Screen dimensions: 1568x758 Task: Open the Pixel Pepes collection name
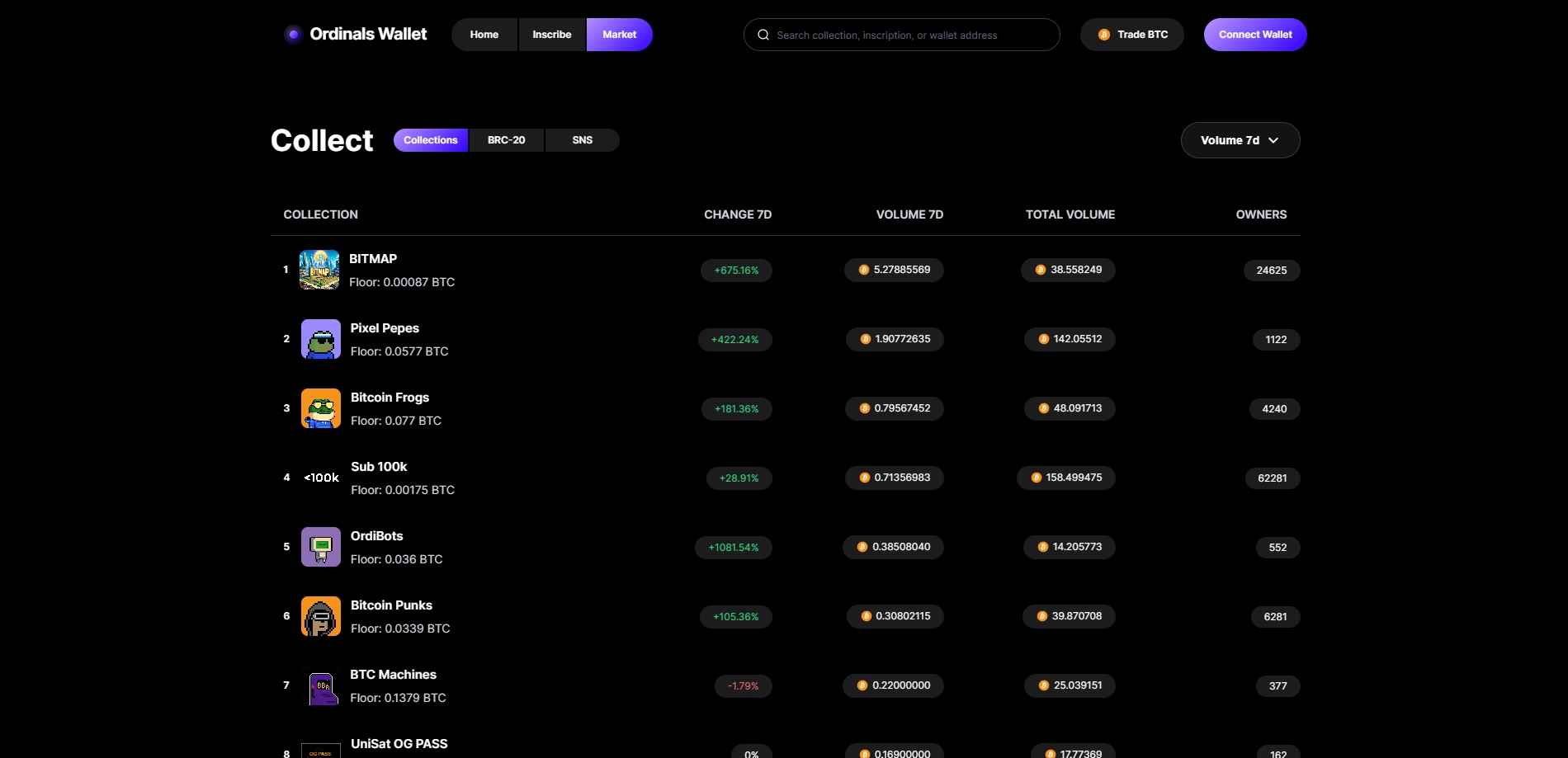tap(385, 328)
